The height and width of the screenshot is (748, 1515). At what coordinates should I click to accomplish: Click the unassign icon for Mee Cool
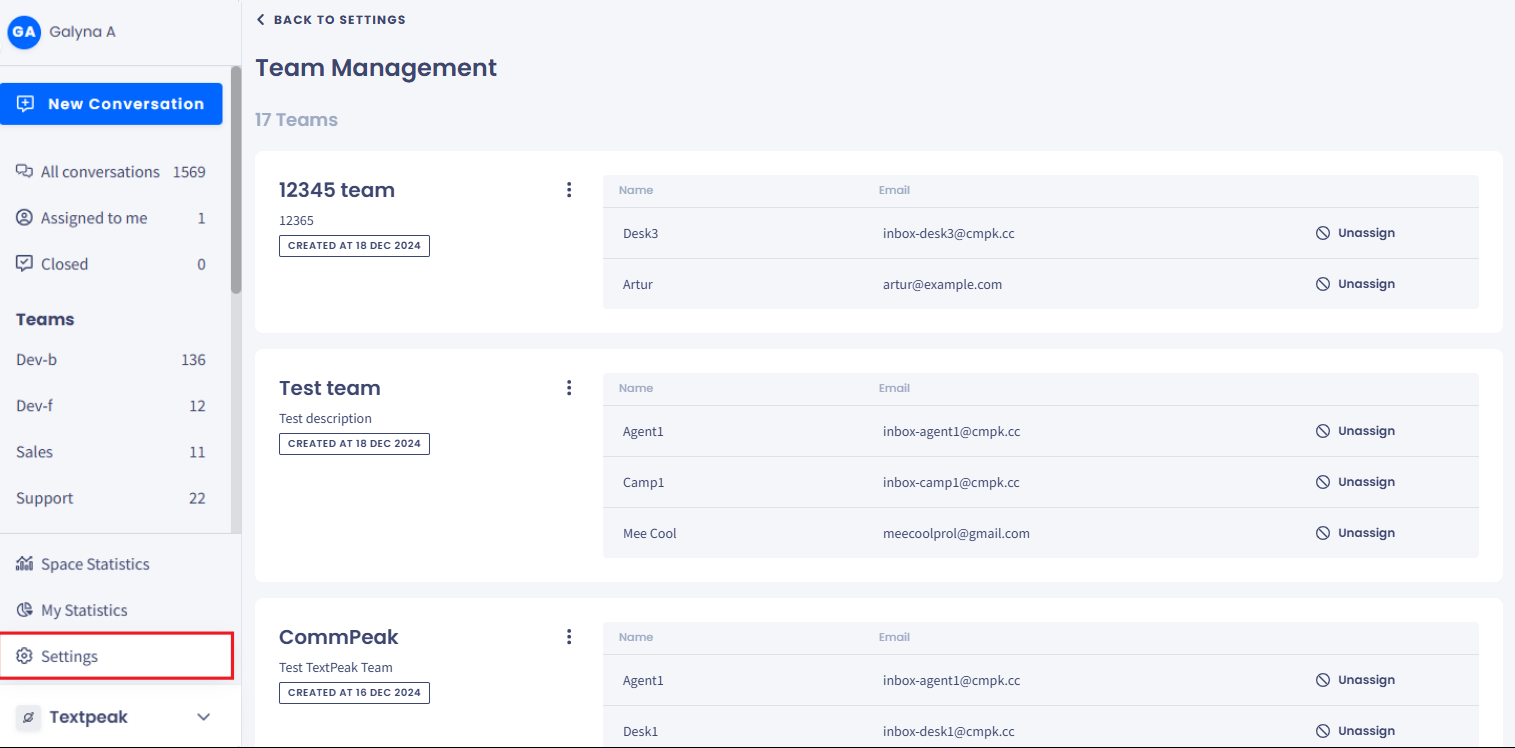coord(1323,533)
